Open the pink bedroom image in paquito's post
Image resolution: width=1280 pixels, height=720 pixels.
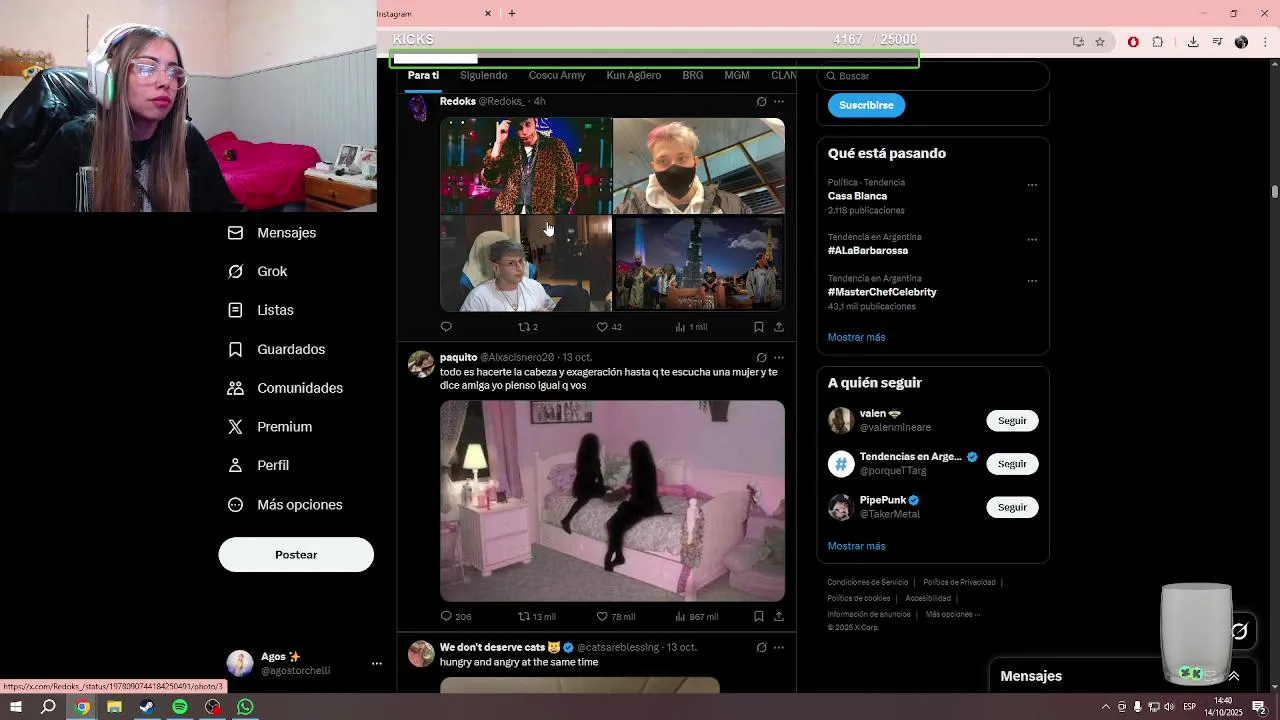coord(612,501)
